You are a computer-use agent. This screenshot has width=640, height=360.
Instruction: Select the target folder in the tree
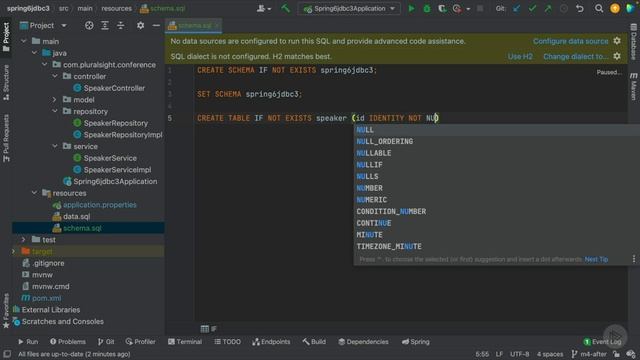pyautogui.click(x=42, y=251)
